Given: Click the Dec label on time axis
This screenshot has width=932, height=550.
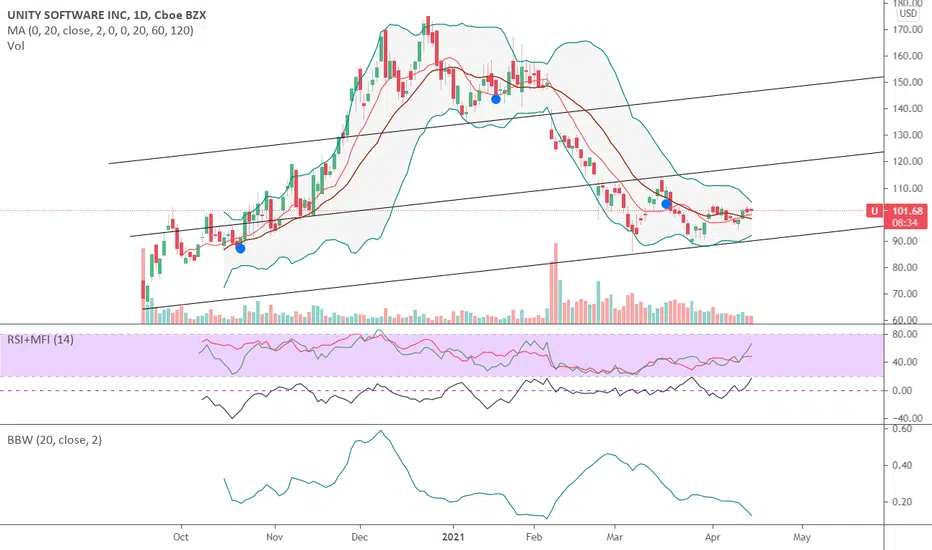Looking at the screenshot, I should pyautogui.click(x=360, y=537).
